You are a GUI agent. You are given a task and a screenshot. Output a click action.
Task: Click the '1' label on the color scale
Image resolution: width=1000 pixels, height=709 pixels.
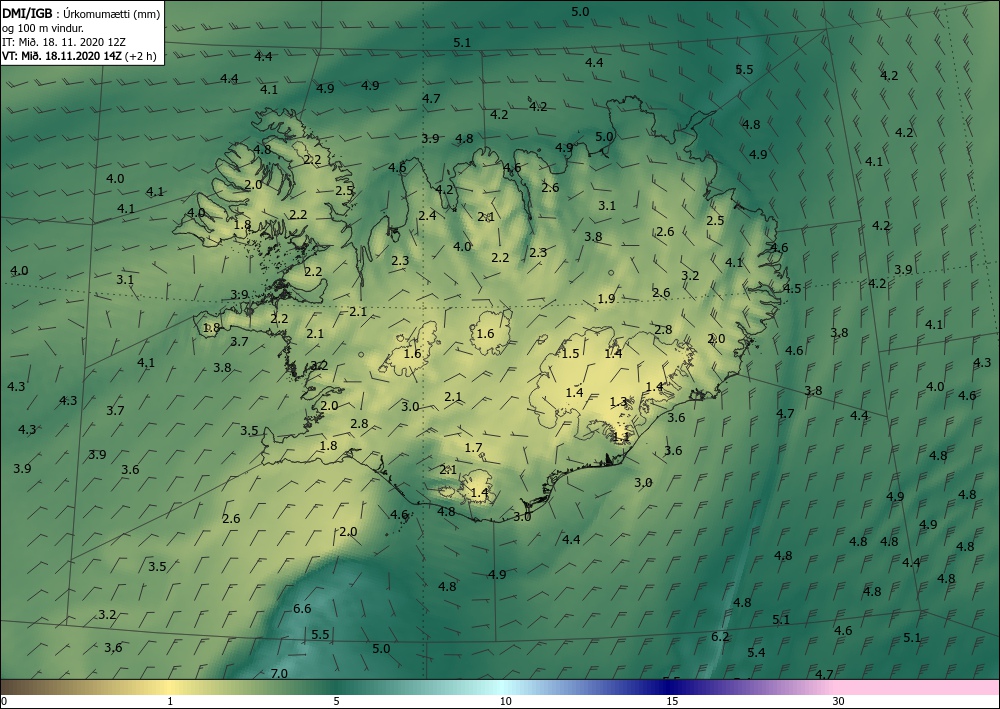(x=170, y=702)
